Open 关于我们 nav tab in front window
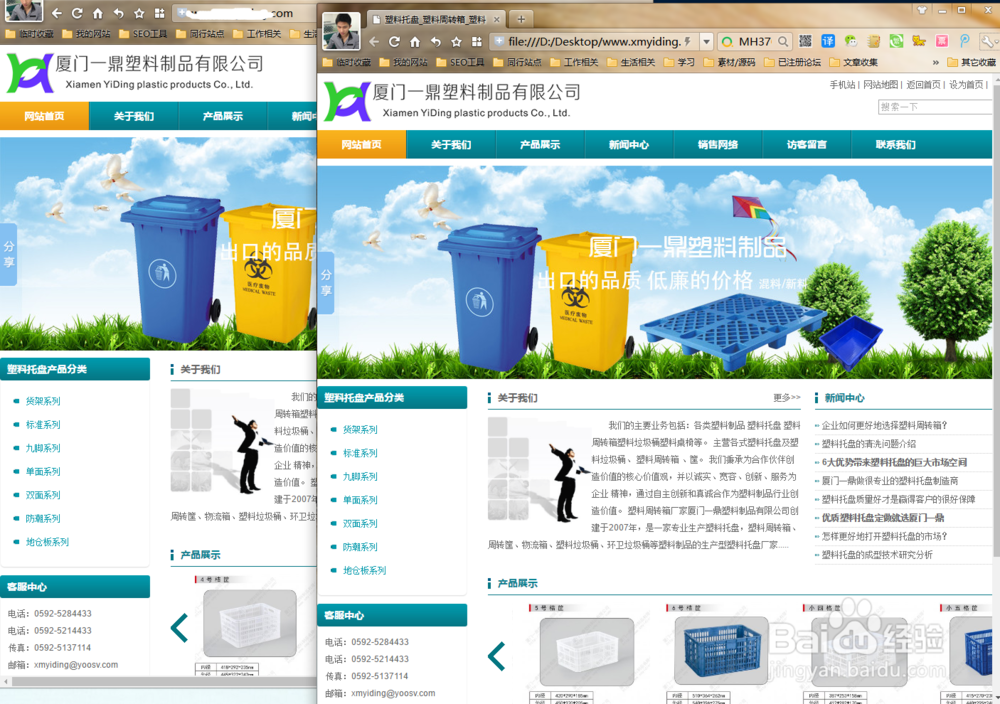The width and height of the screenshot is (1000, 704). (x=451, y=144)
